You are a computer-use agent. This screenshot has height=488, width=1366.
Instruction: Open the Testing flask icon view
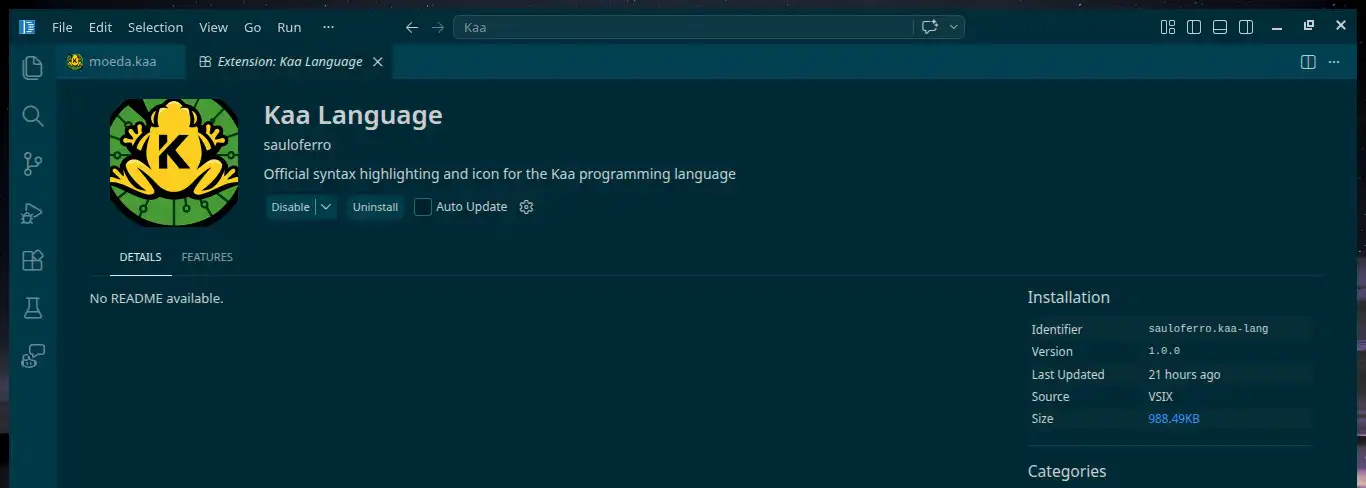pos(33,308)
